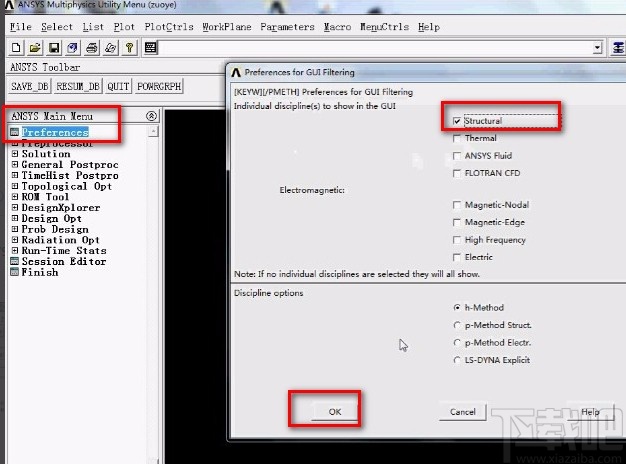This screenshot has width=626, height=464.
Task: Enable the ANSYS Fluid checkbox
Action: click(x=457, y=156)
